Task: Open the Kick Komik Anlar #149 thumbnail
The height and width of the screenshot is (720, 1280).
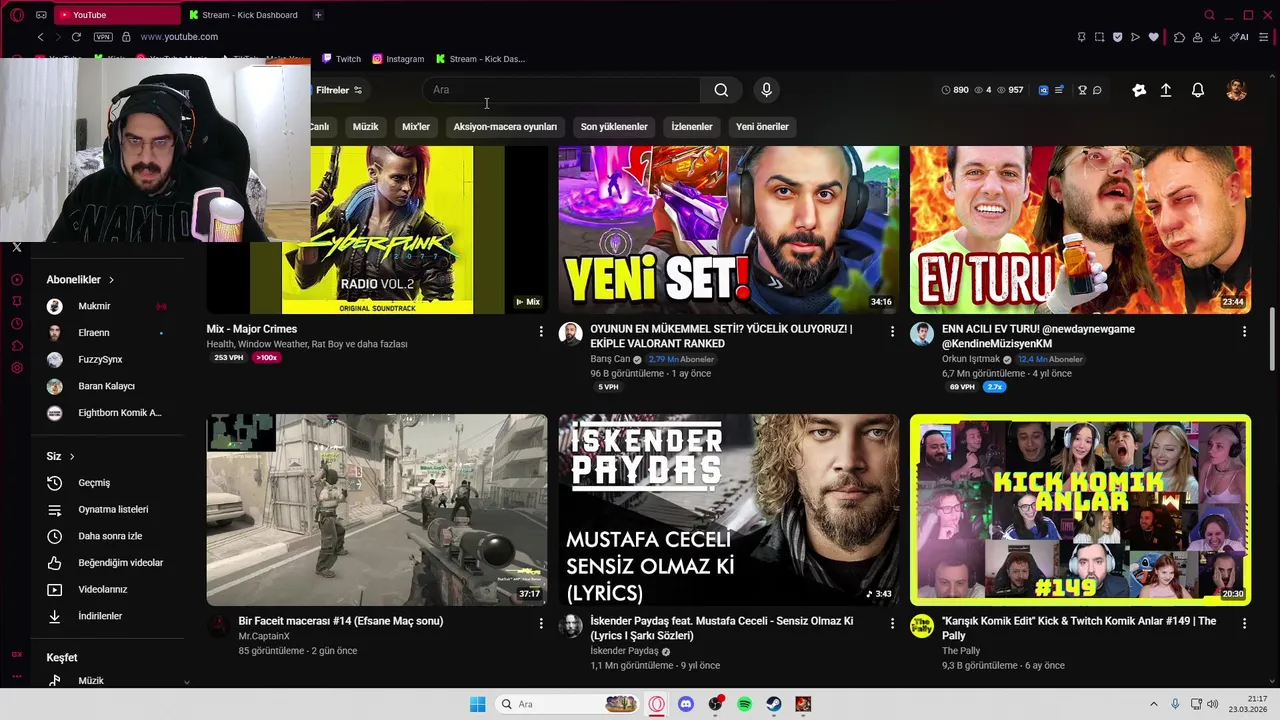Action: coord(1080,510)
